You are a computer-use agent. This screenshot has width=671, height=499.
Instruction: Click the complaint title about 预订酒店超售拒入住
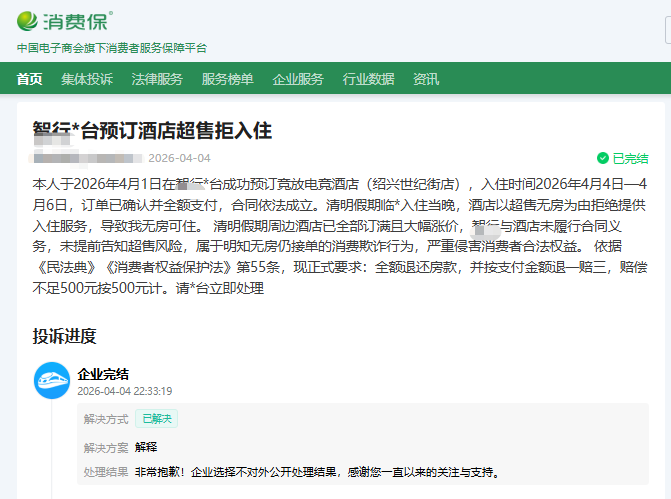[x=152, y=131]
